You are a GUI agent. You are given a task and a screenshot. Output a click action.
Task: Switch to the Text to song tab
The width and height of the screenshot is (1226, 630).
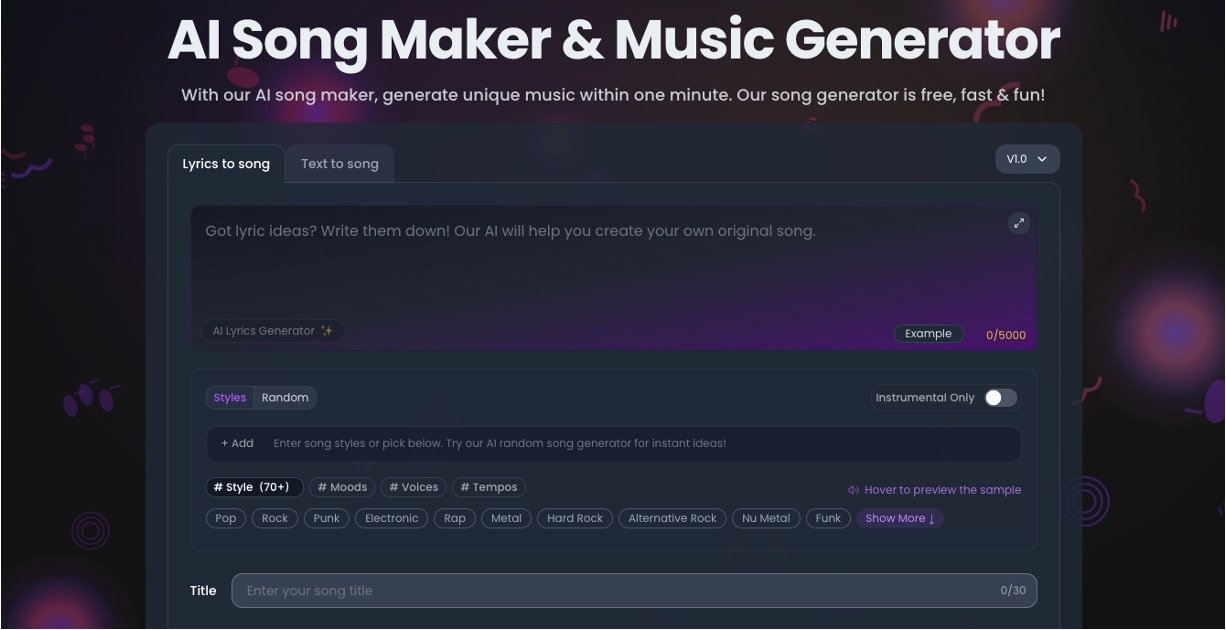(x=339, y=162)
